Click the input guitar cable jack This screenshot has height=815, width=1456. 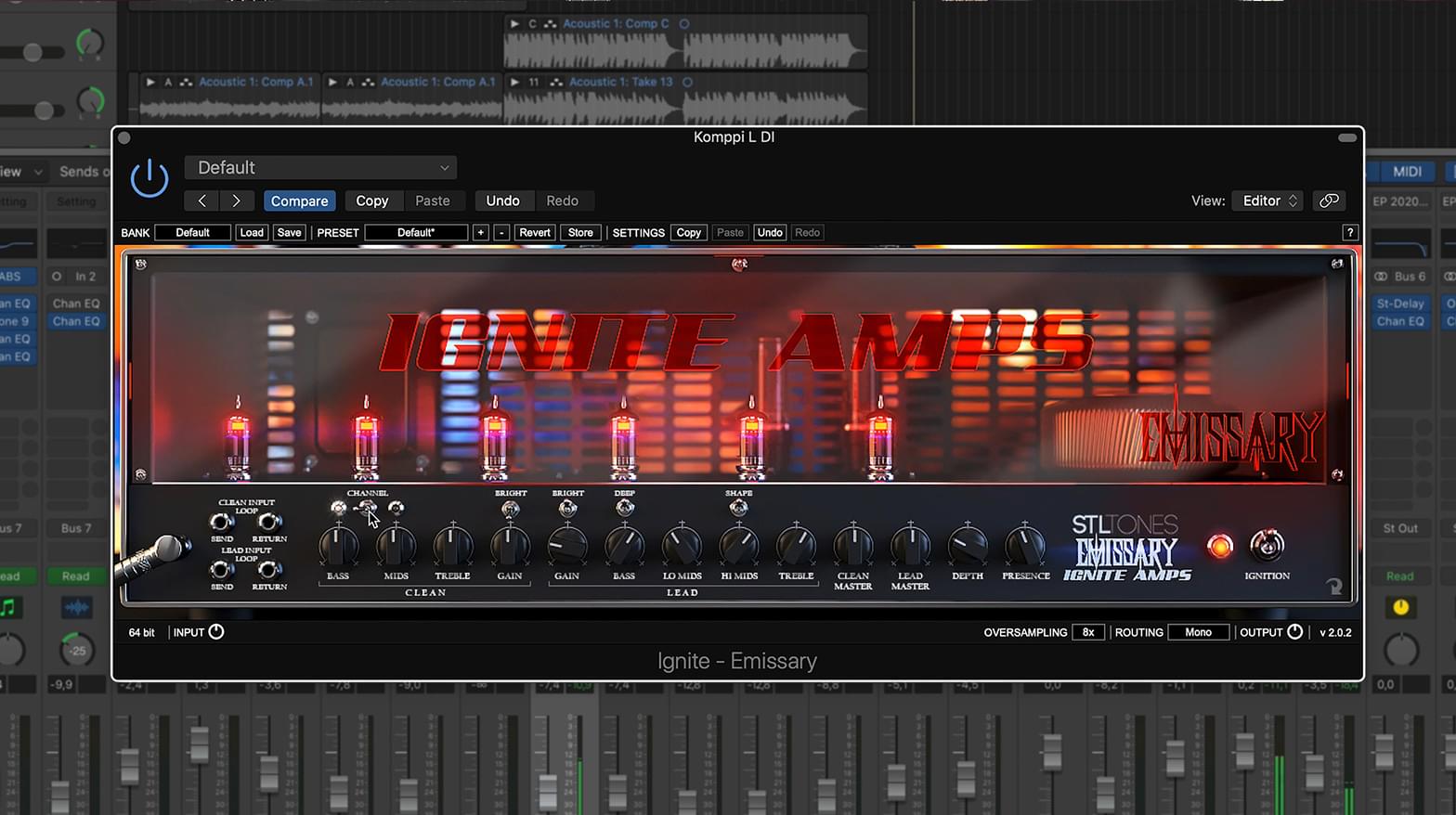coord(153,556)
